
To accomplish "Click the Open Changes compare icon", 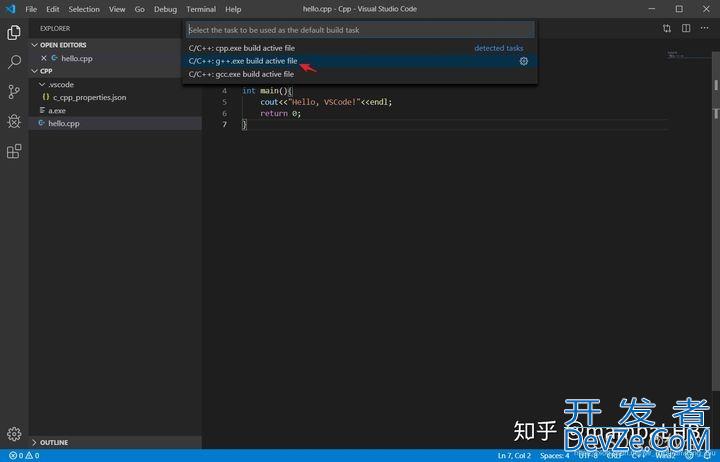I will 667,28.
